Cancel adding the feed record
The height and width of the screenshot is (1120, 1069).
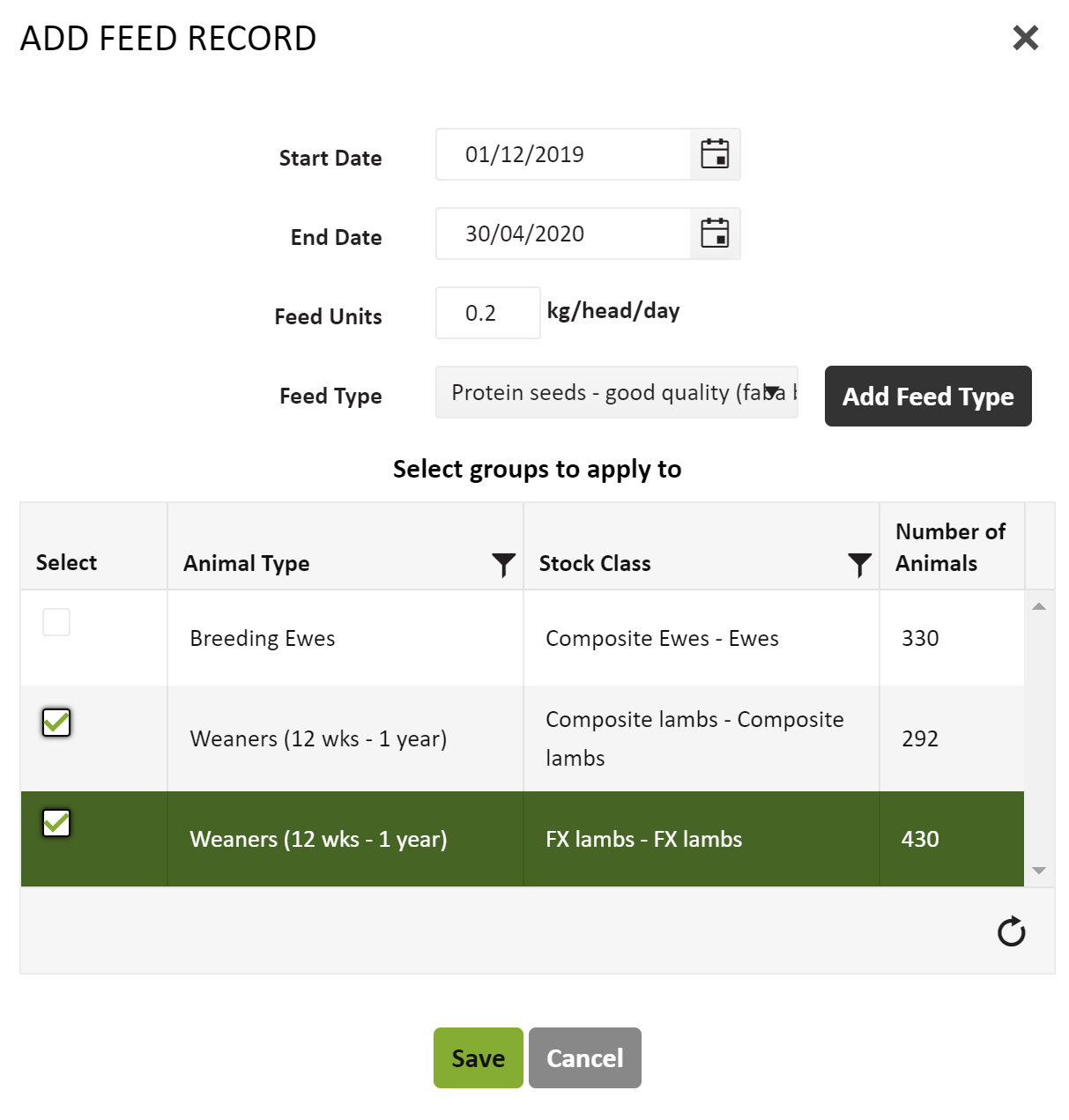pyautogui.click(x=584, y=1057)
